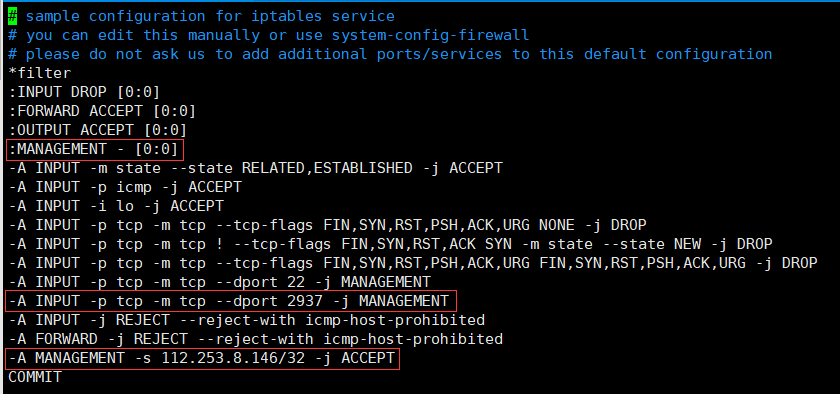Click the highlighted ':MANAGEMENT - [0:0]' chain line
Image resolution: width=840 pixels, height=394 pixels.
[94, 150]
